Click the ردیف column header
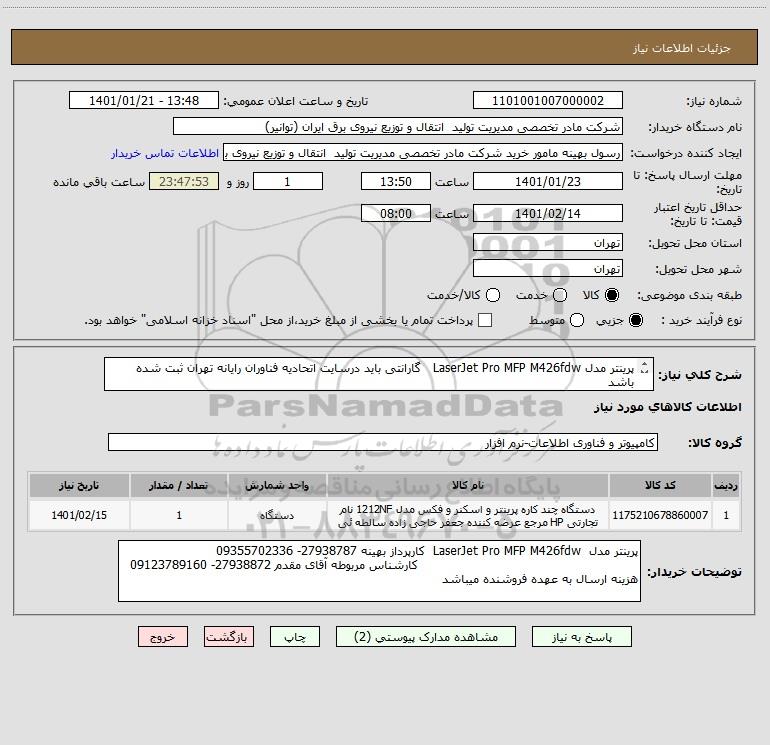The image size is (770, 745). click(x=726, y=486)
